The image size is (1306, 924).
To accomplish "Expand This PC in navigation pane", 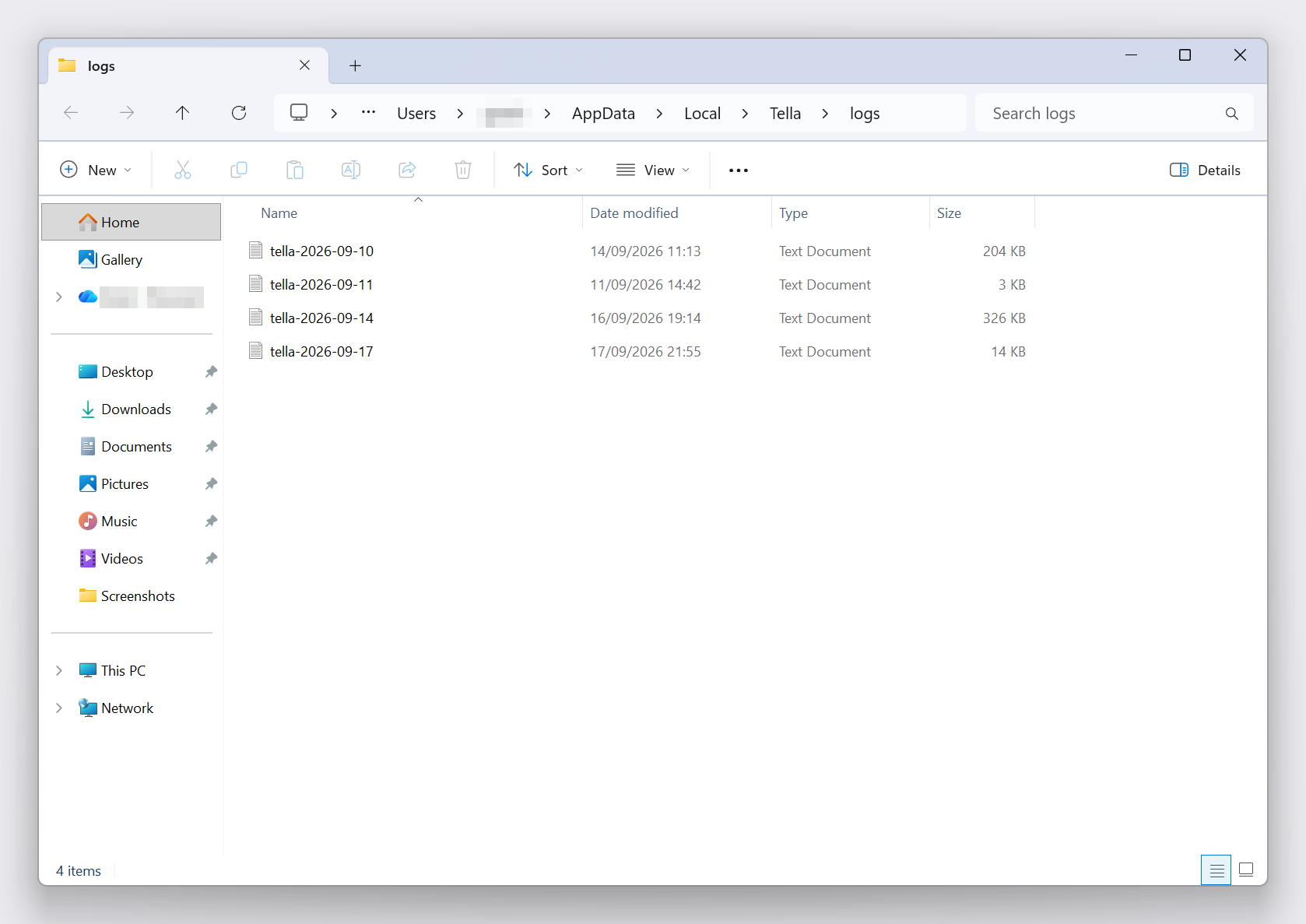I will 59,671.
